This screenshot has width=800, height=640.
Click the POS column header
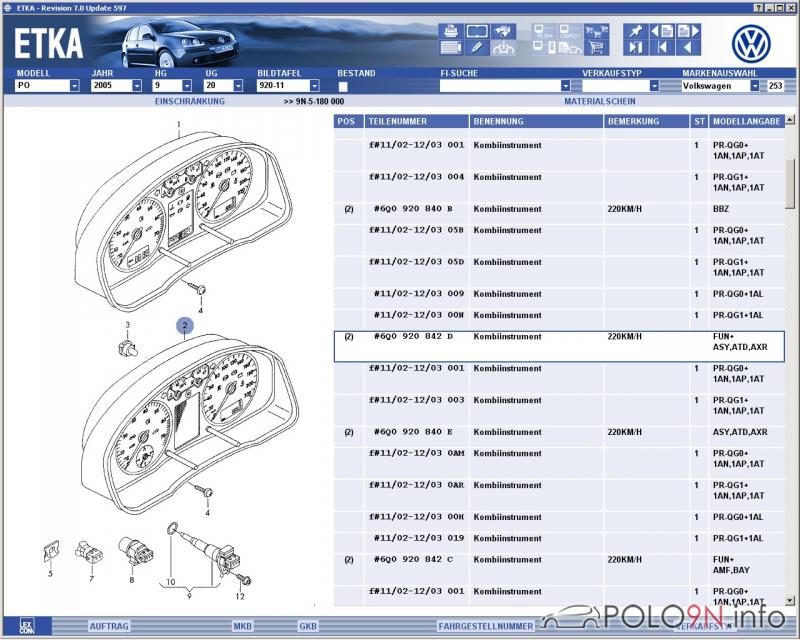point(349,121)
